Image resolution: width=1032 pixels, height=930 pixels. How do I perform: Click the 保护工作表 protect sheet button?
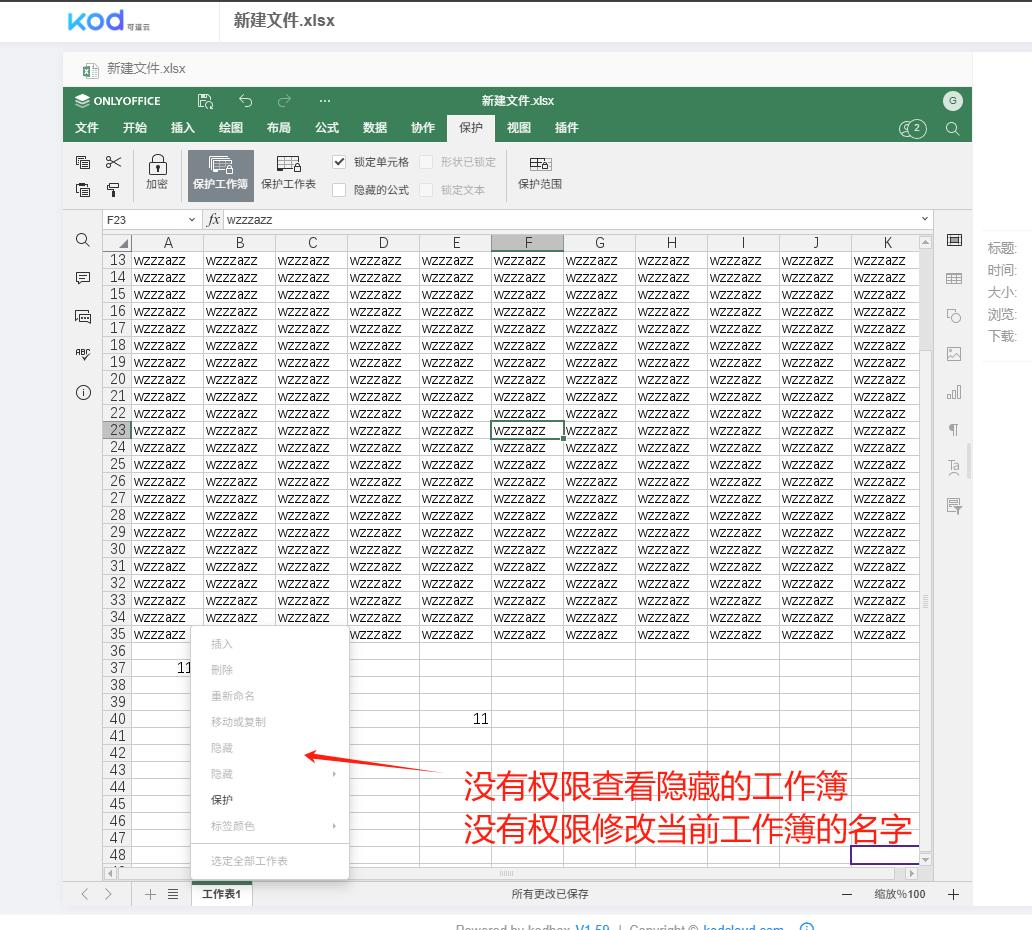tap(288, 172)
